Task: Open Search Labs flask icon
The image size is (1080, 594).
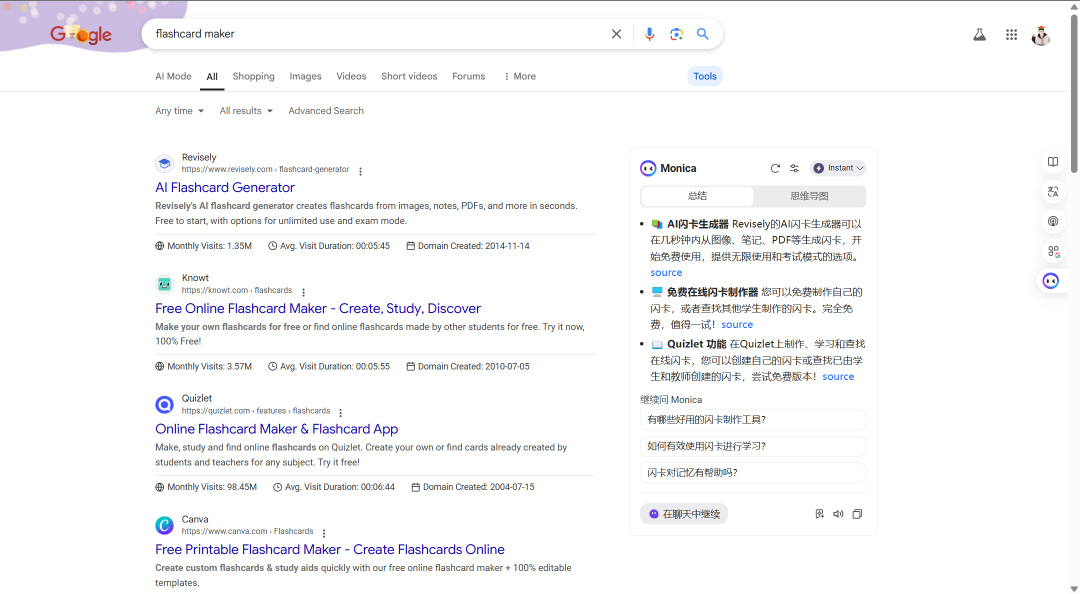Action: [x=979, y=34]
